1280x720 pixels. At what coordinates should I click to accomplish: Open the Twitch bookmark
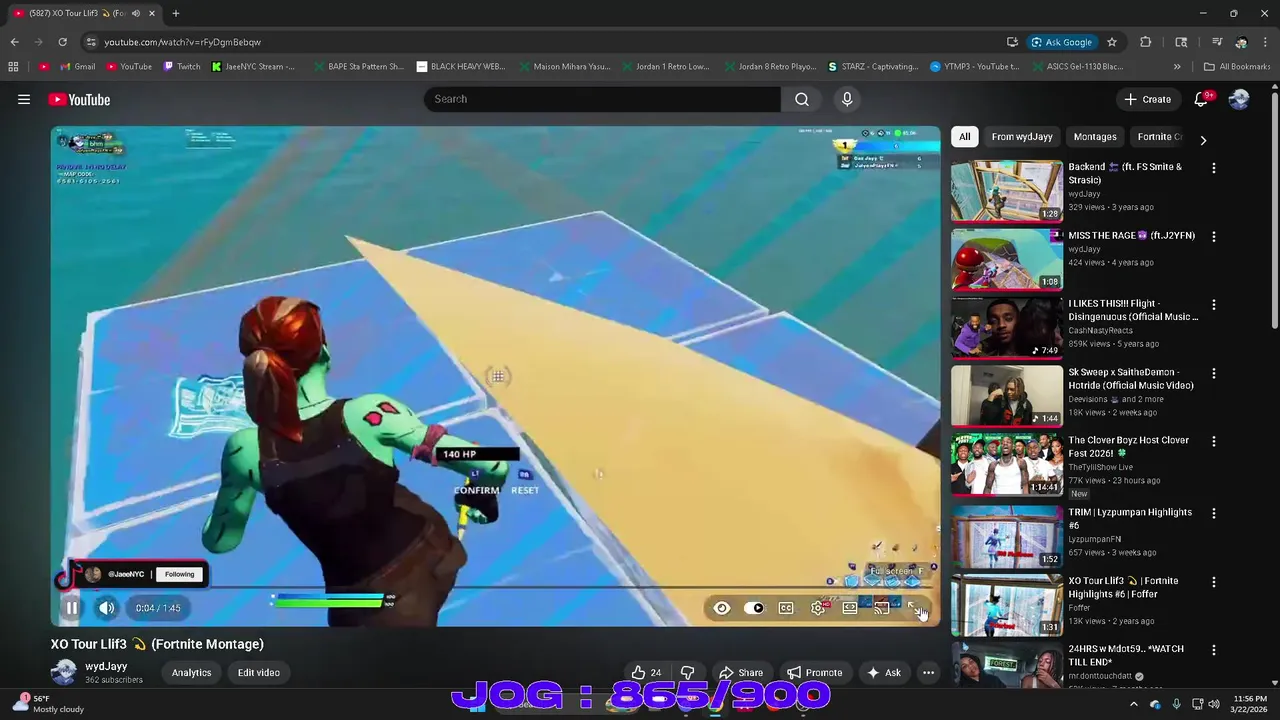click(181, 67)
